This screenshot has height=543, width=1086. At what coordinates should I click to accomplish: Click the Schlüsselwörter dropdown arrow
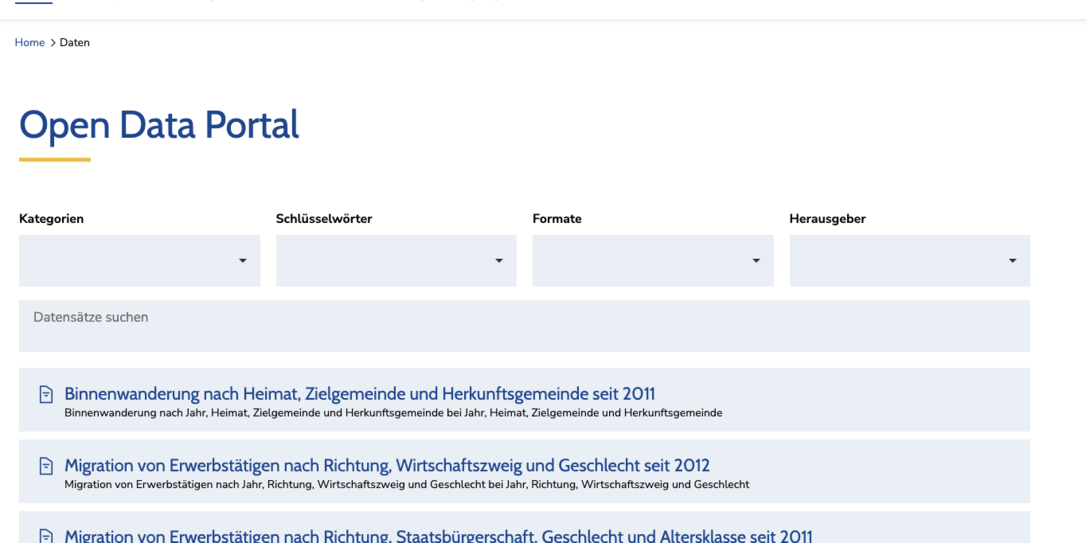[x=499, y=261]
